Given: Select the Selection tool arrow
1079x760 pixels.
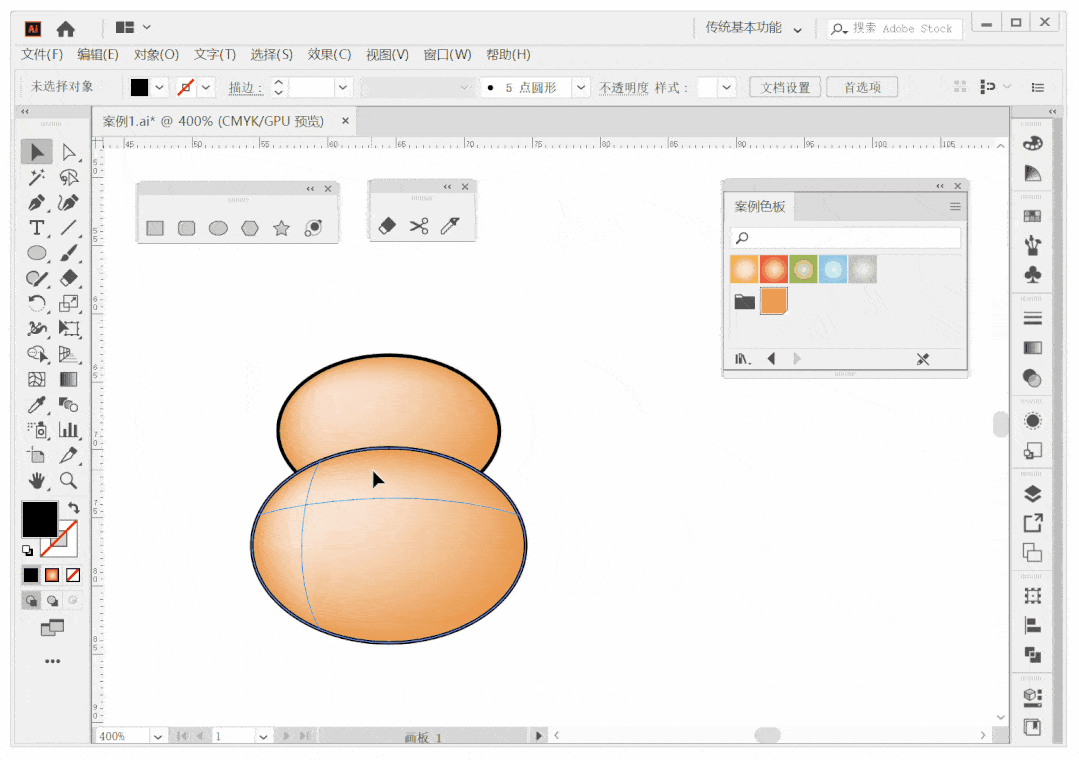Looking at the screenshot, I should tap(36, 152).
